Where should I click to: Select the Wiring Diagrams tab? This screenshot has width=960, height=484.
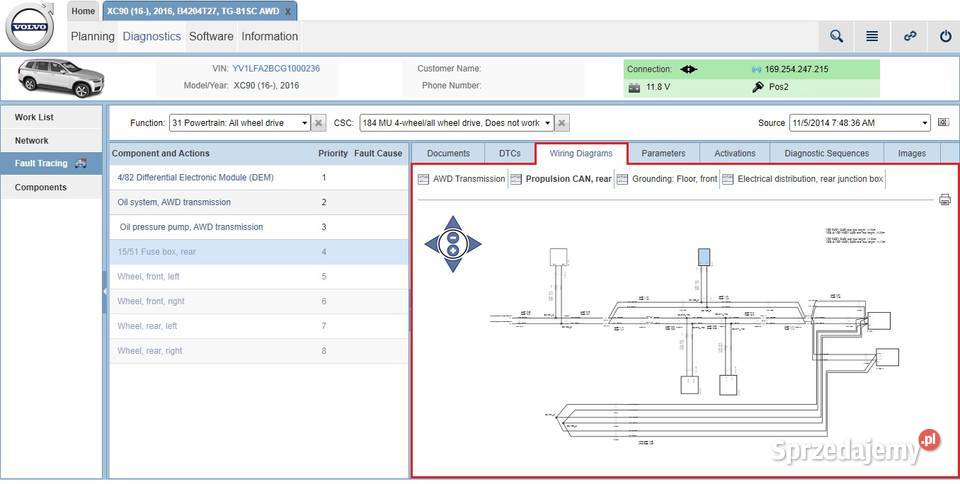[582, 154]
